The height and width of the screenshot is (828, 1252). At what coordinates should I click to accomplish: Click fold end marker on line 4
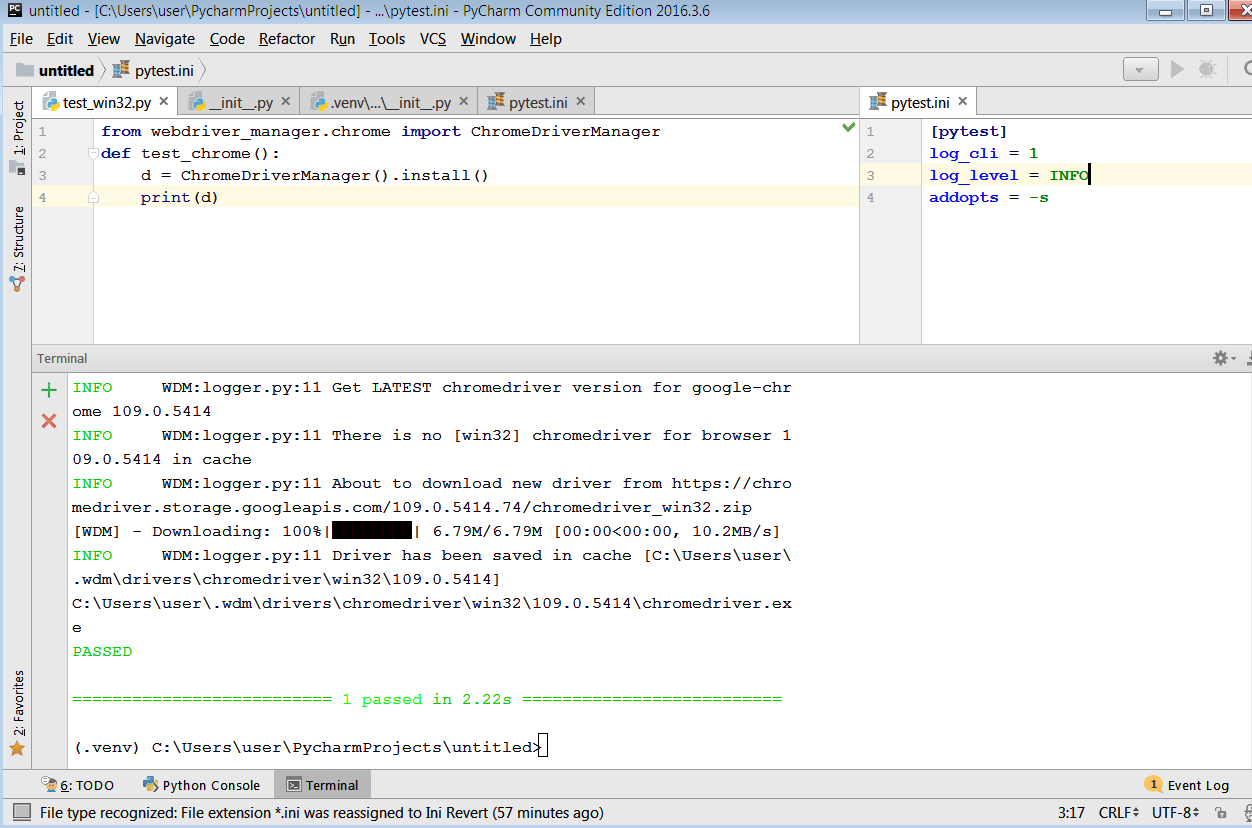coord(93,197)
